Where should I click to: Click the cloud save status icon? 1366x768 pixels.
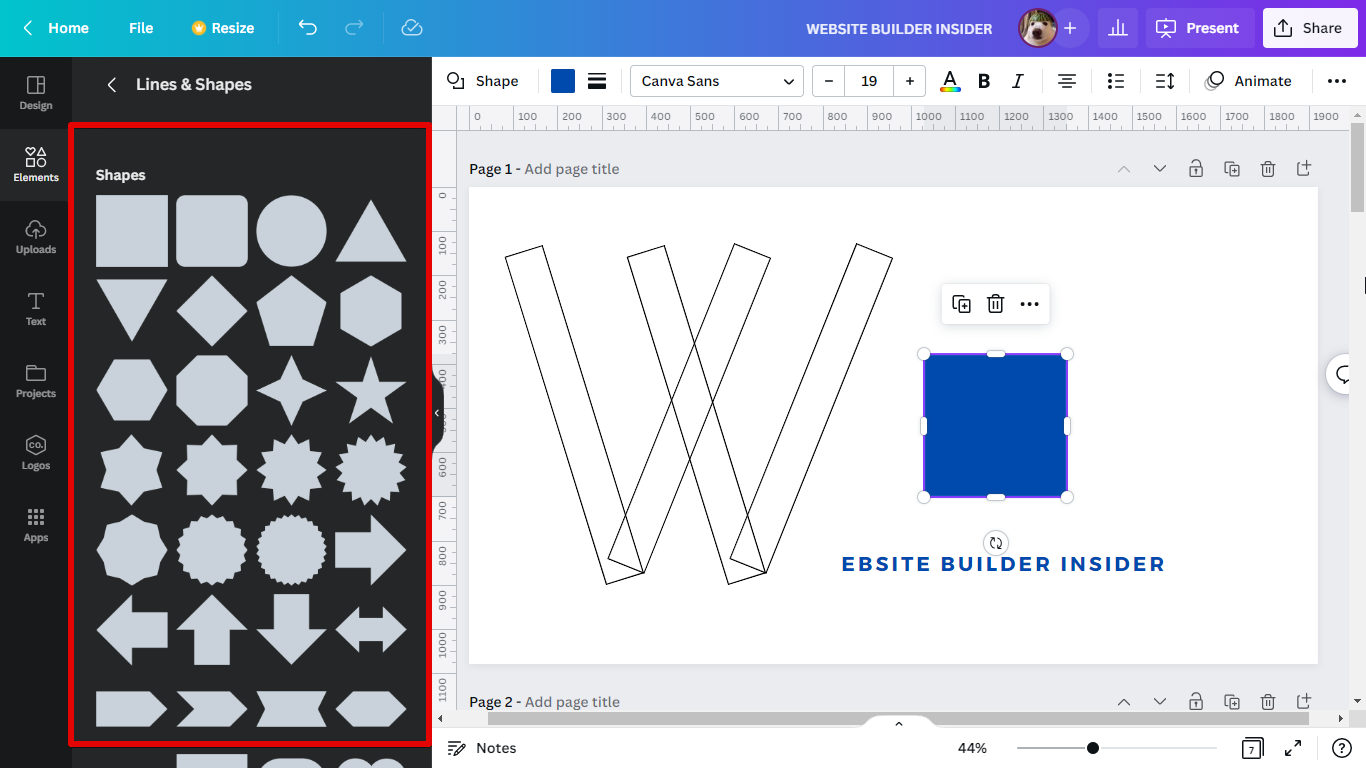coord(412,28)
